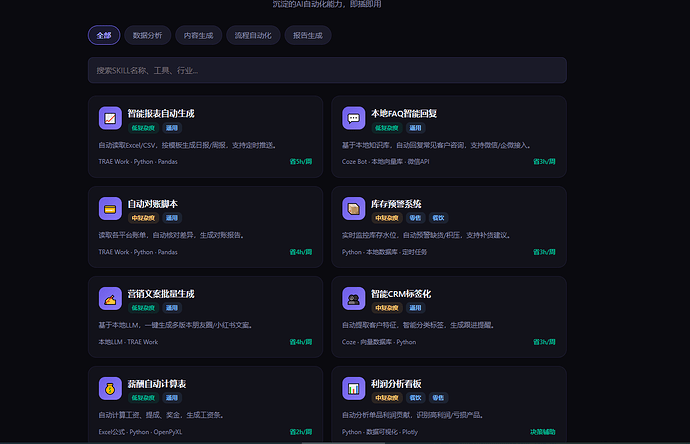Open the 内容生成 category tab
Viewport: 690px width, 444px height.
point(198,35)
